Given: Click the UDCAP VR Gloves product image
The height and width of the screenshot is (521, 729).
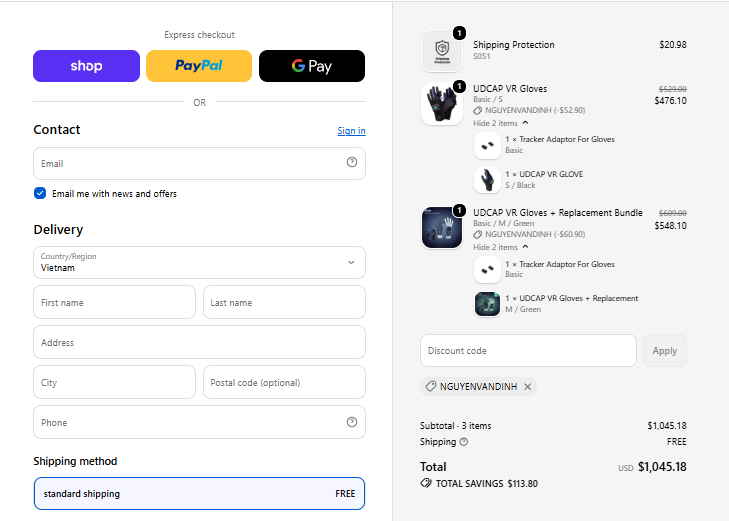Looking at the screenshot, I should pos(442,104).
